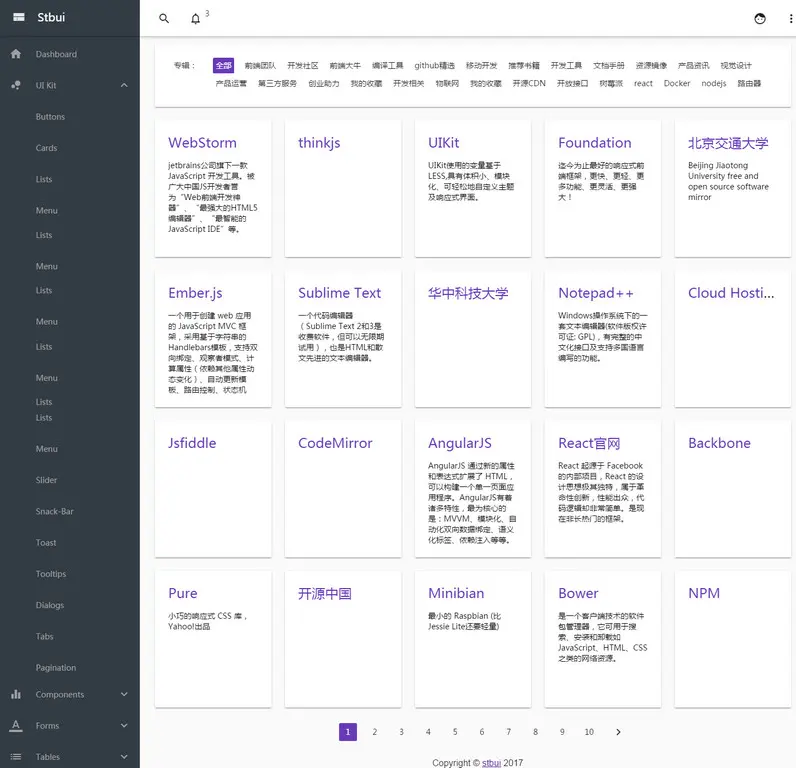Collapse the UI Kit section chevron
This screenshot has width=796, height=768.
pos(124,85)
